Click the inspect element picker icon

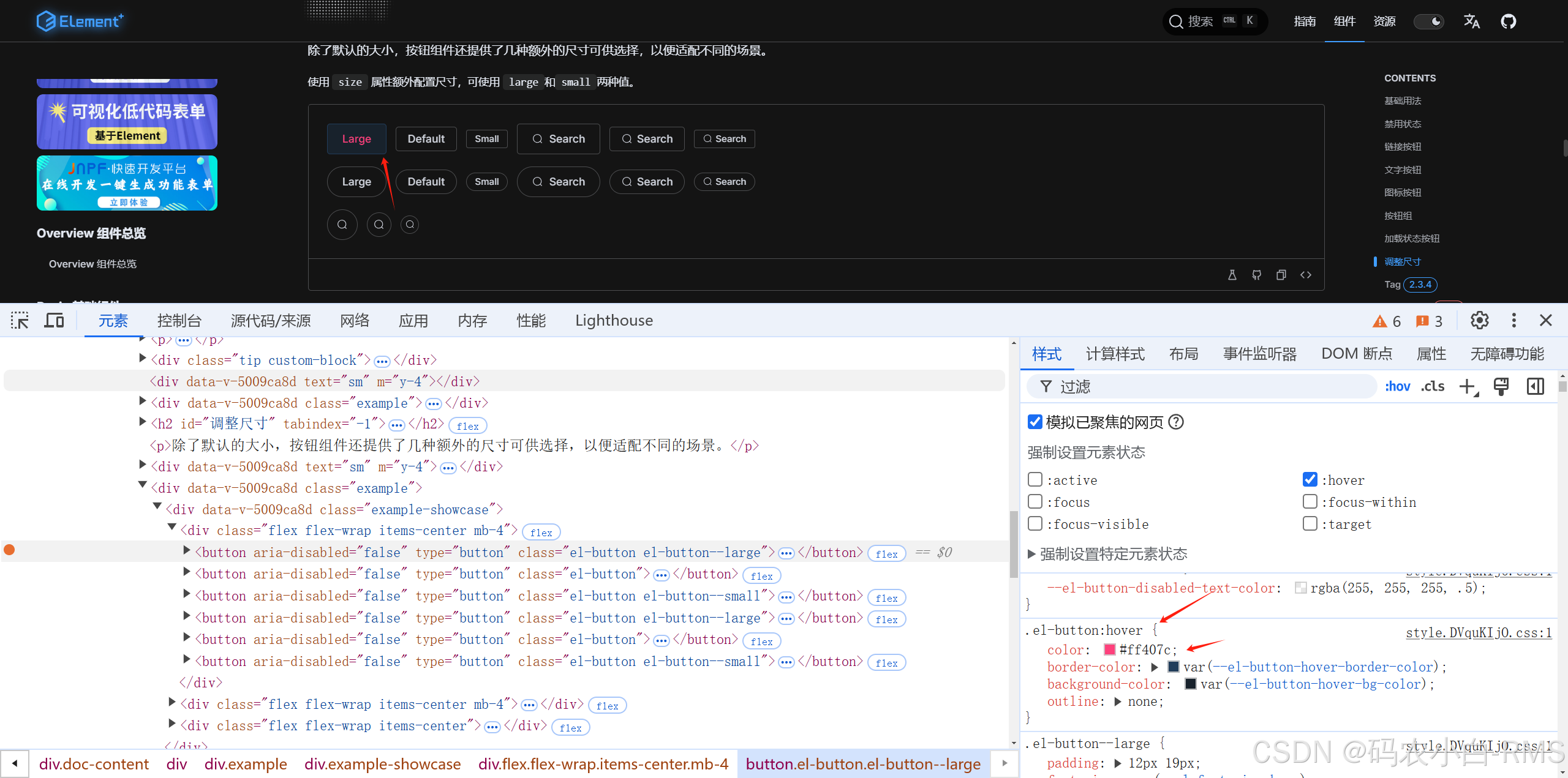point(20,320)
